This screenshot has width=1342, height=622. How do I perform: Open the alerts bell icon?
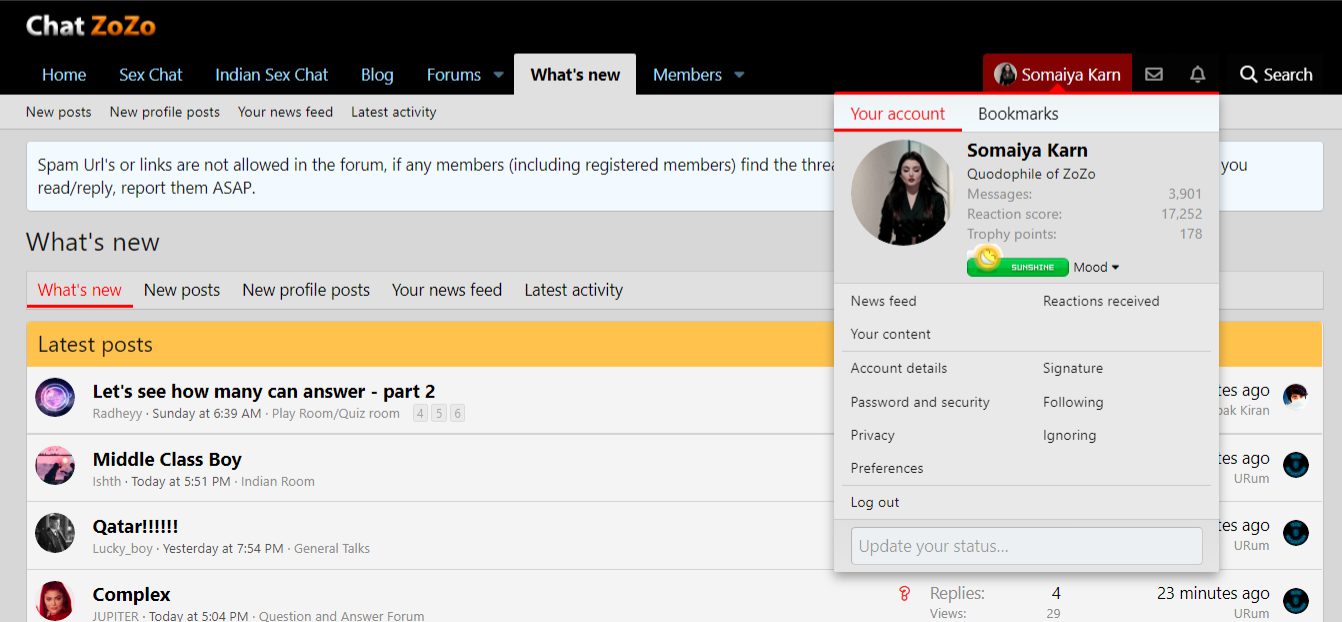point(1197,75)
